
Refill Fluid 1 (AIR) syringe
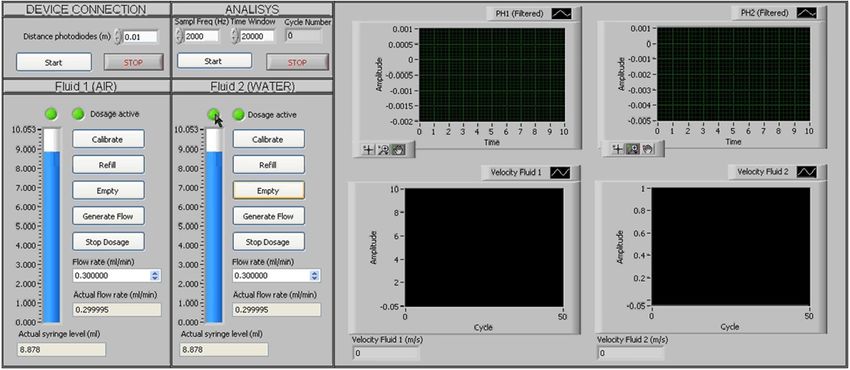pyautogui.click(x=108, y=165)
